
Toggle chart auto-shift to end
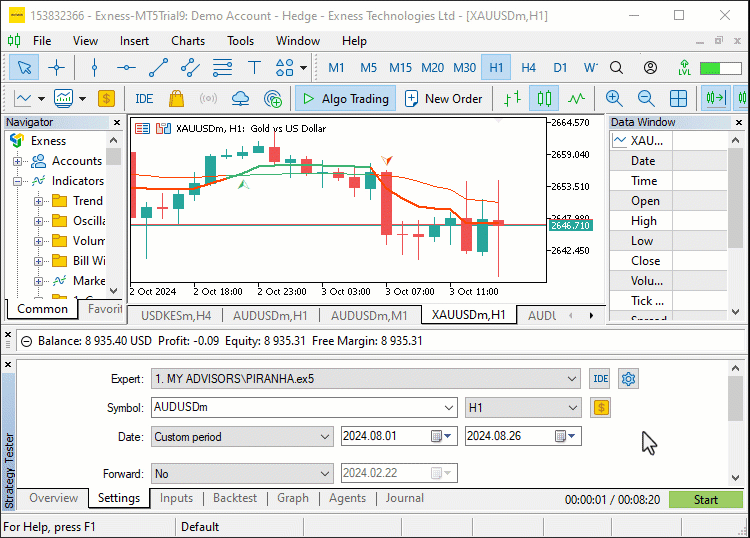click(x=716, y=99)
